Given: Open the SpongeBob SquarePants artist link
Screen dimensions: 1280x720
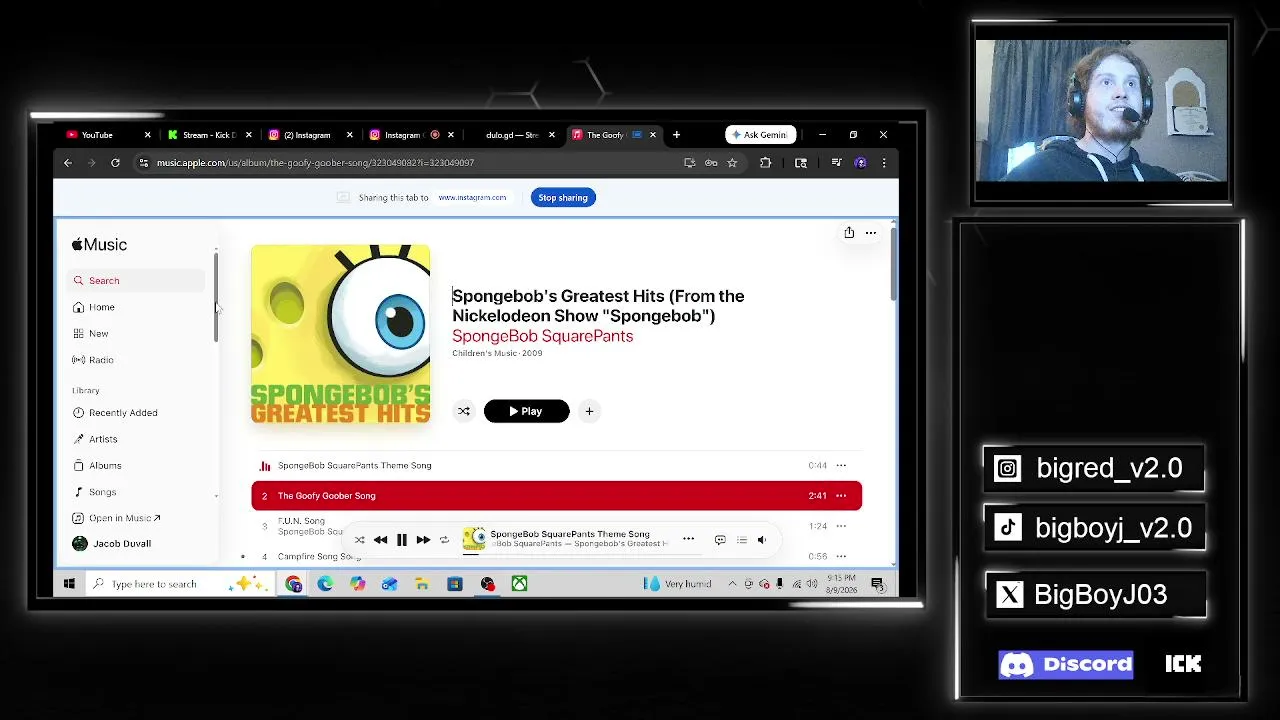Looking at the screenshot, I should (542, 336).
